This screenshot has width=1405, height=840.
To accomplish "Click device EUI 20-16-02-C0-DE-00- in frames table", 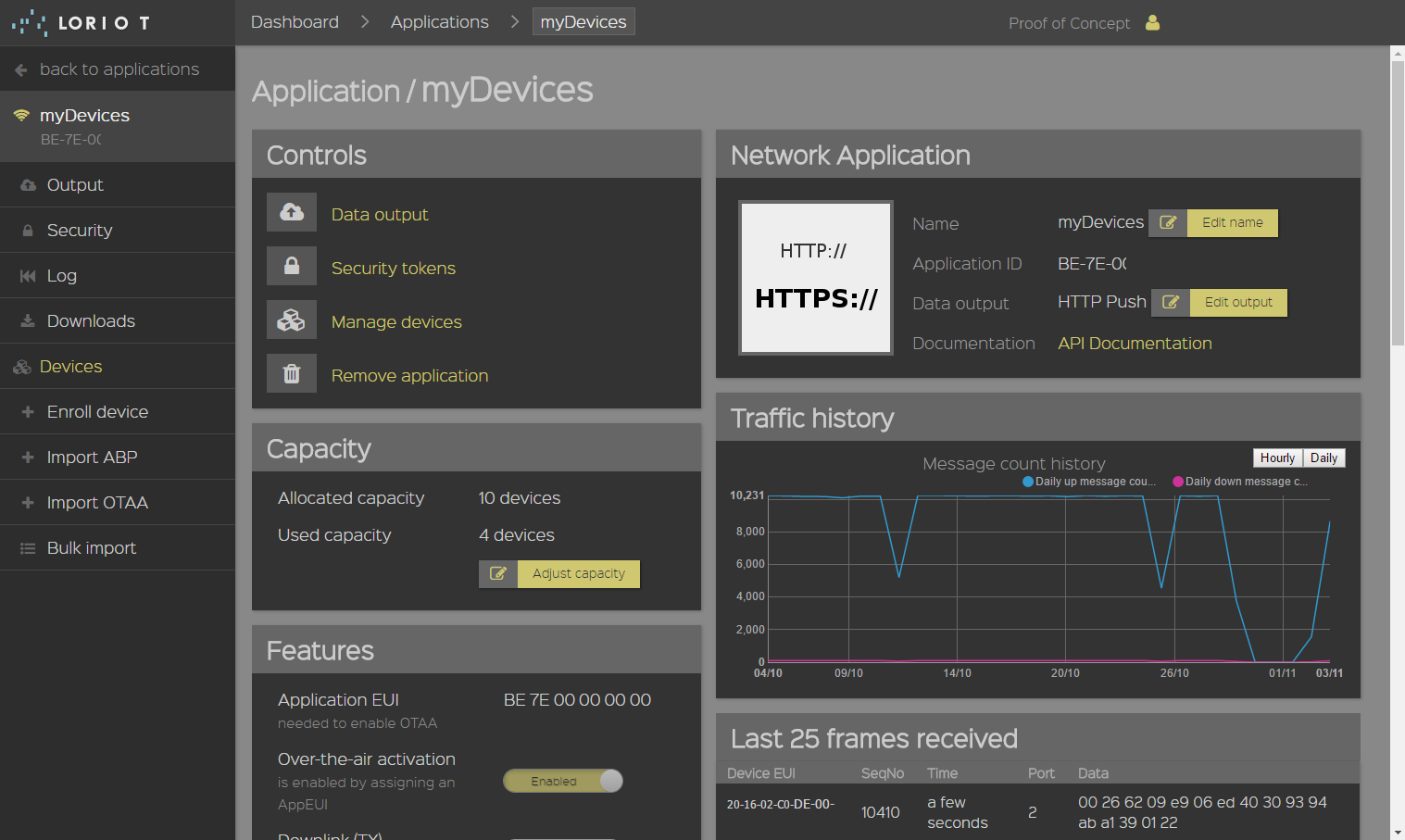I will 780,804.
